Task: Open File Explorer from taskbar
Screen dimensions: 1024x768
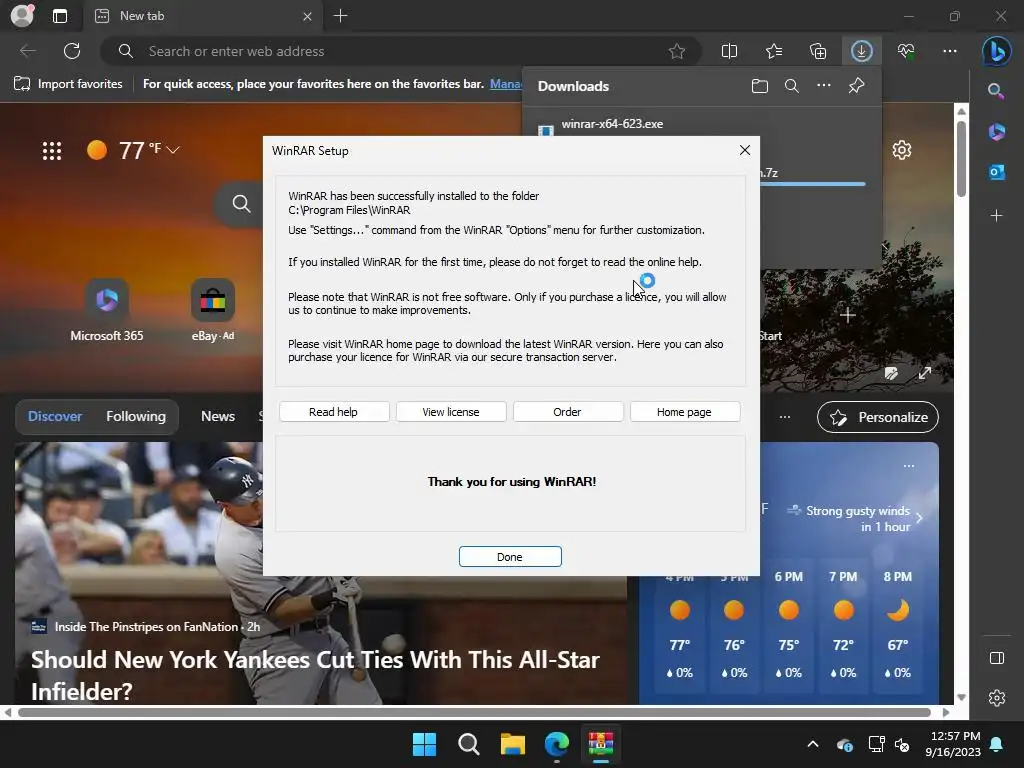Action: click(x=513, y=744)
